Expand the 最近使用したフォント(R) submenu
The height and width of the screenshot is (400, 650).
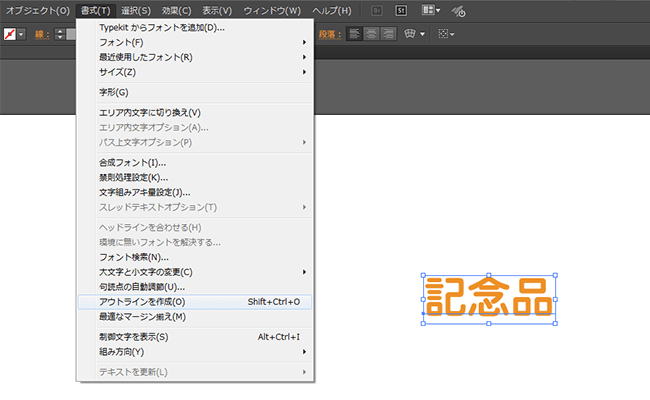coord(195,57)
